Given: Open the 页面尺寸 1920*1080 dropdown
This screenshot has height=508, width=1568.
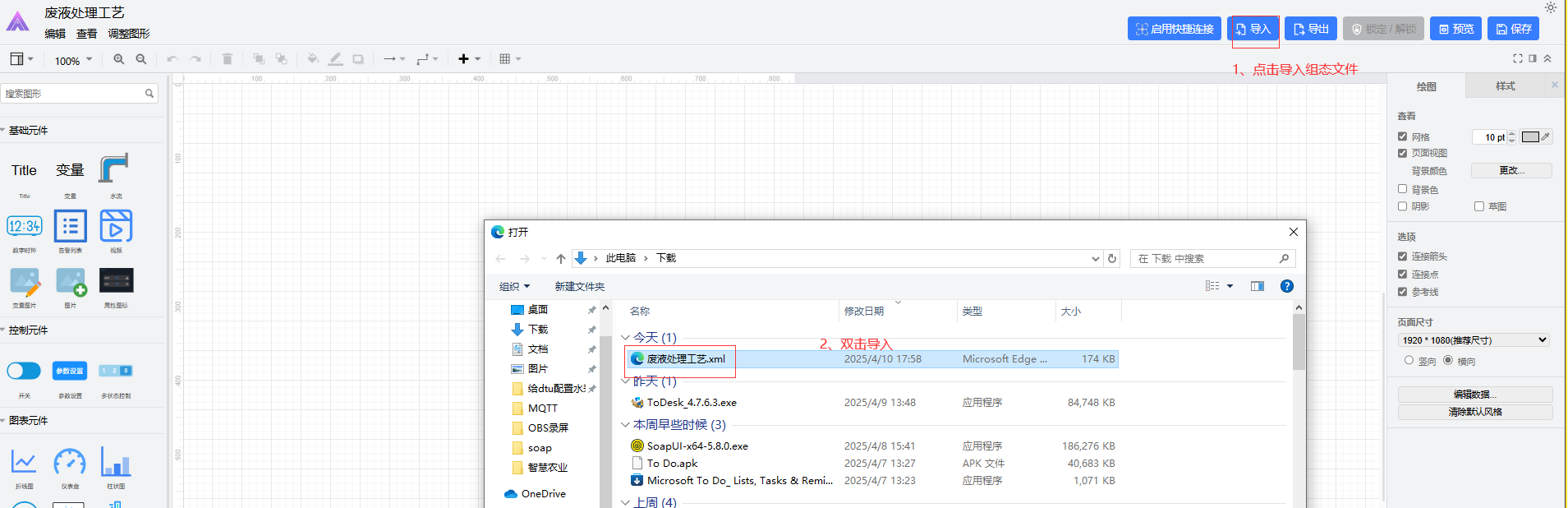Looking at the screenshot, I should pos(1474,340).
